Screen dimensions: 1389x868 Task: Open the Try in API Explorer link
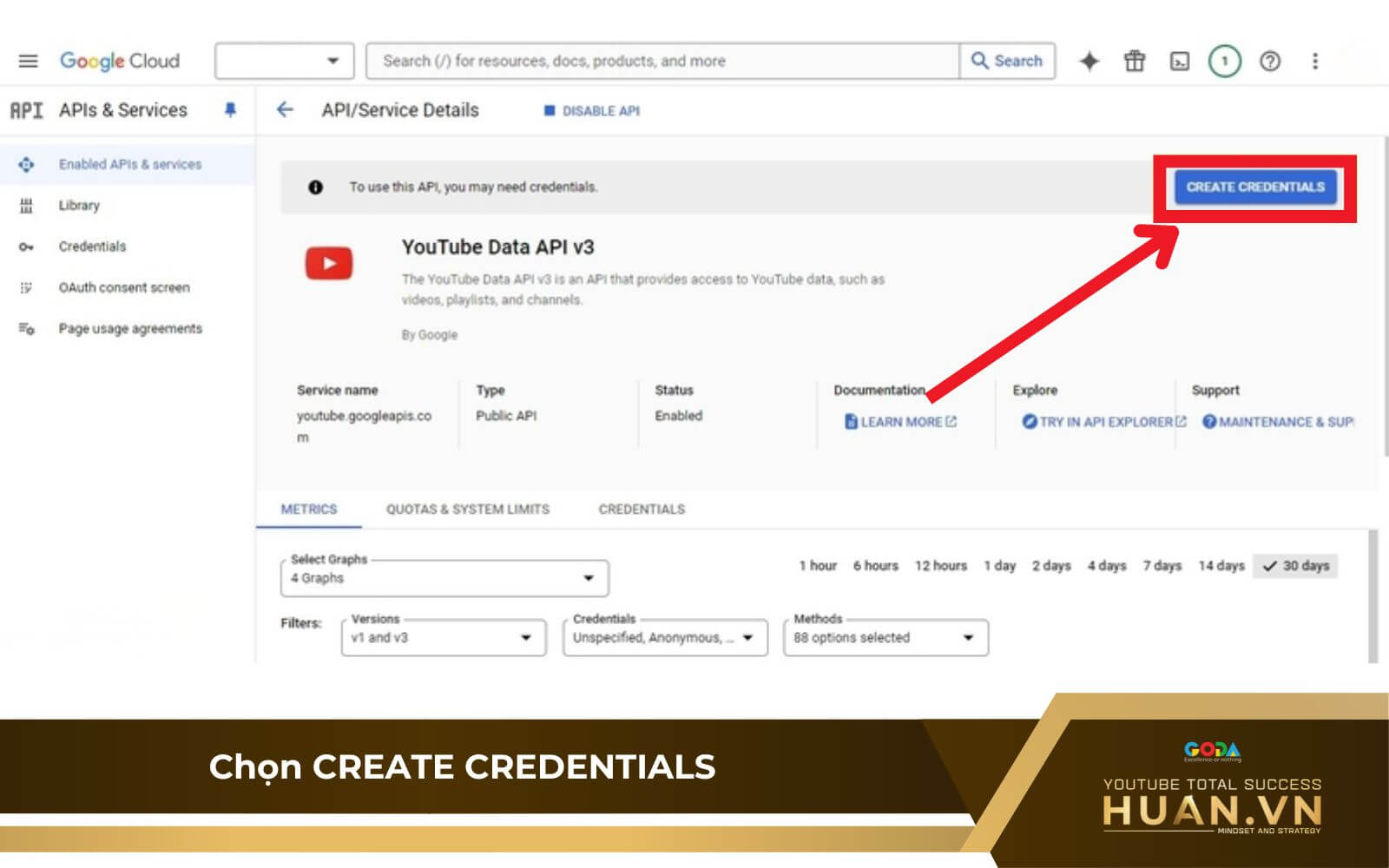coord(1104,422)
